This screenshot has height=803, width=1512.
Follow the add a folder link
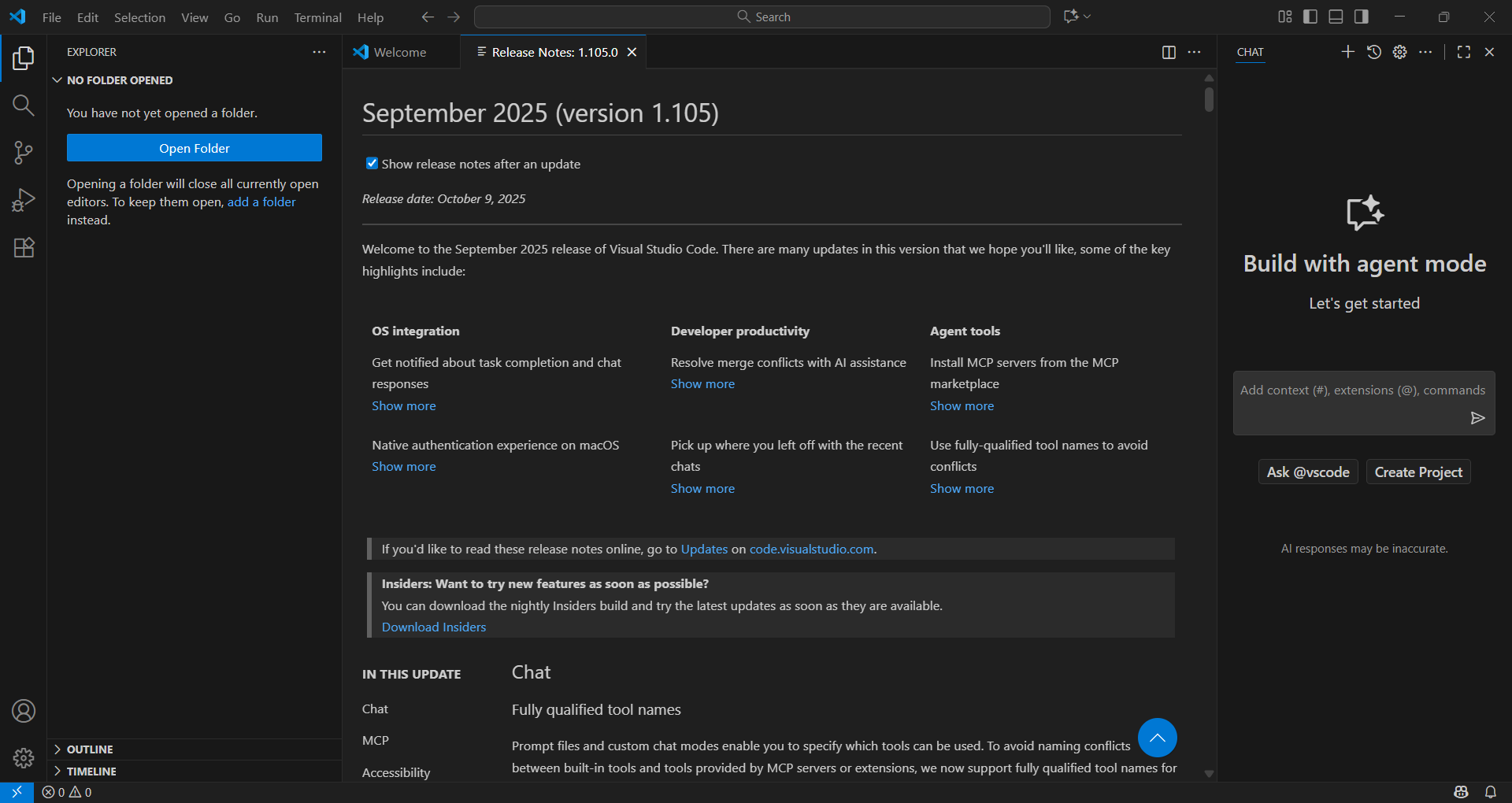pyautogui.click(x=261, y=202)
